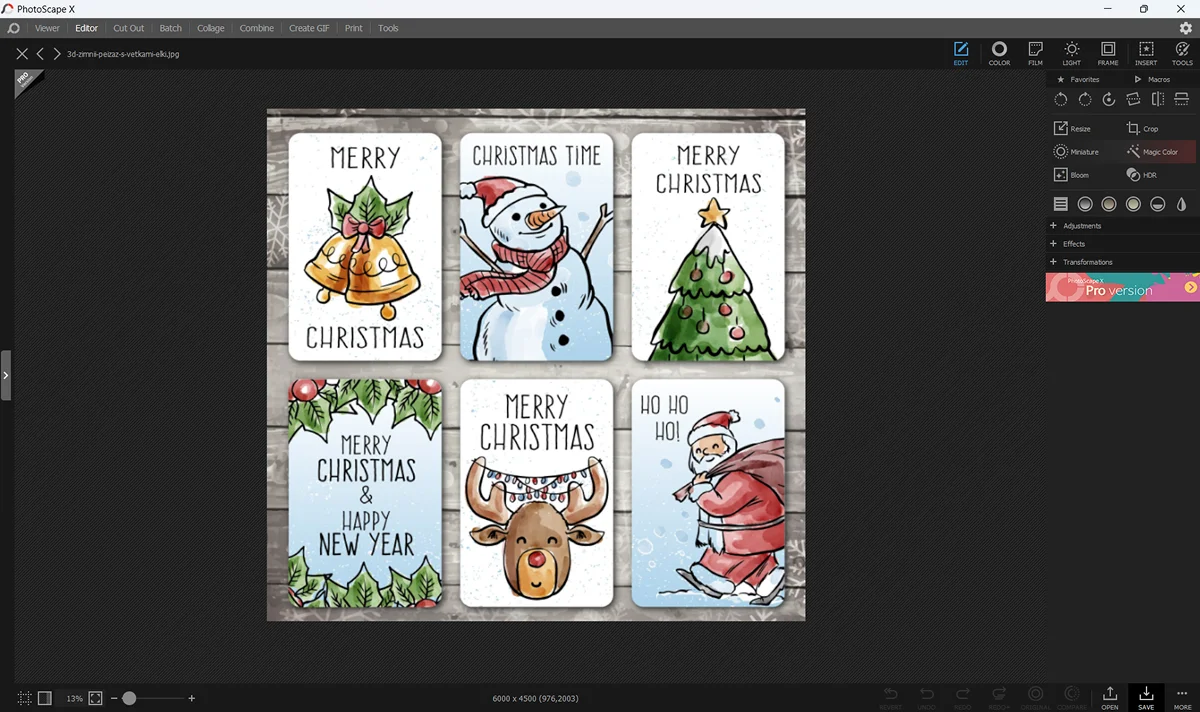
Task: Expand the Adjustments section
Action: tap(1081, 226)
